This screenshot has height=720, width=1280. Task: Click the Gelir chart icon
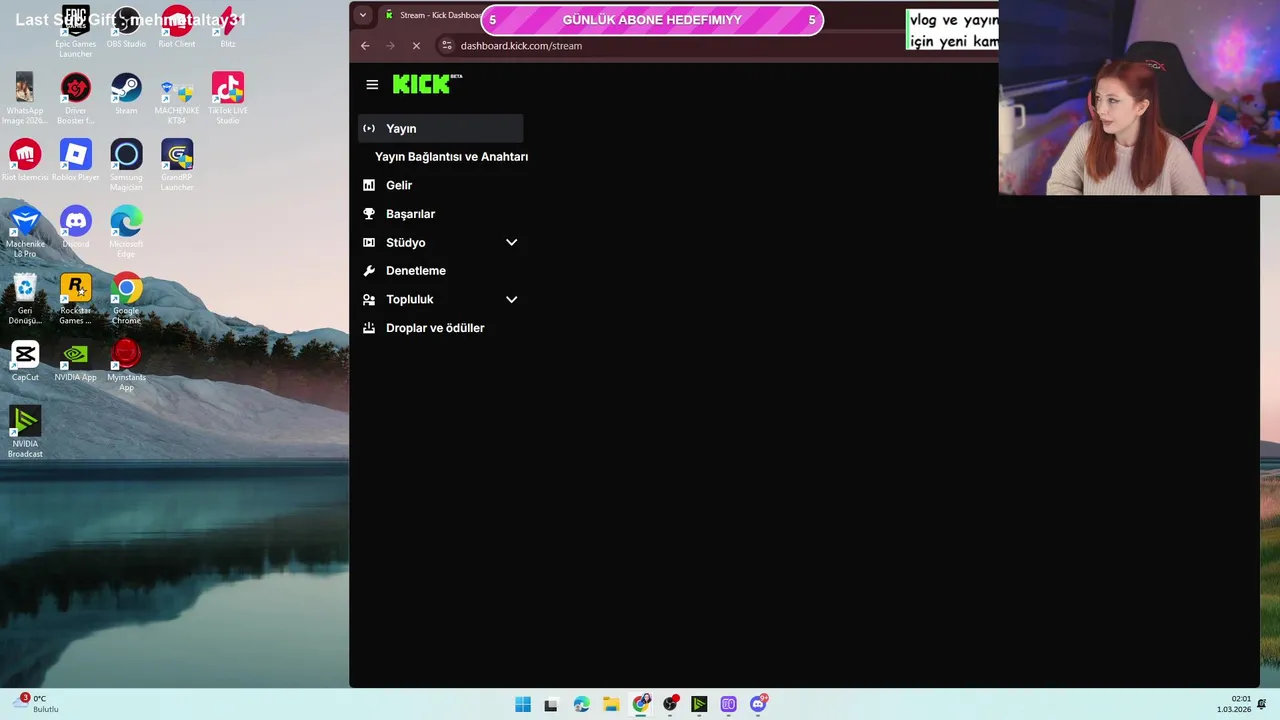[x=369, y=185]
